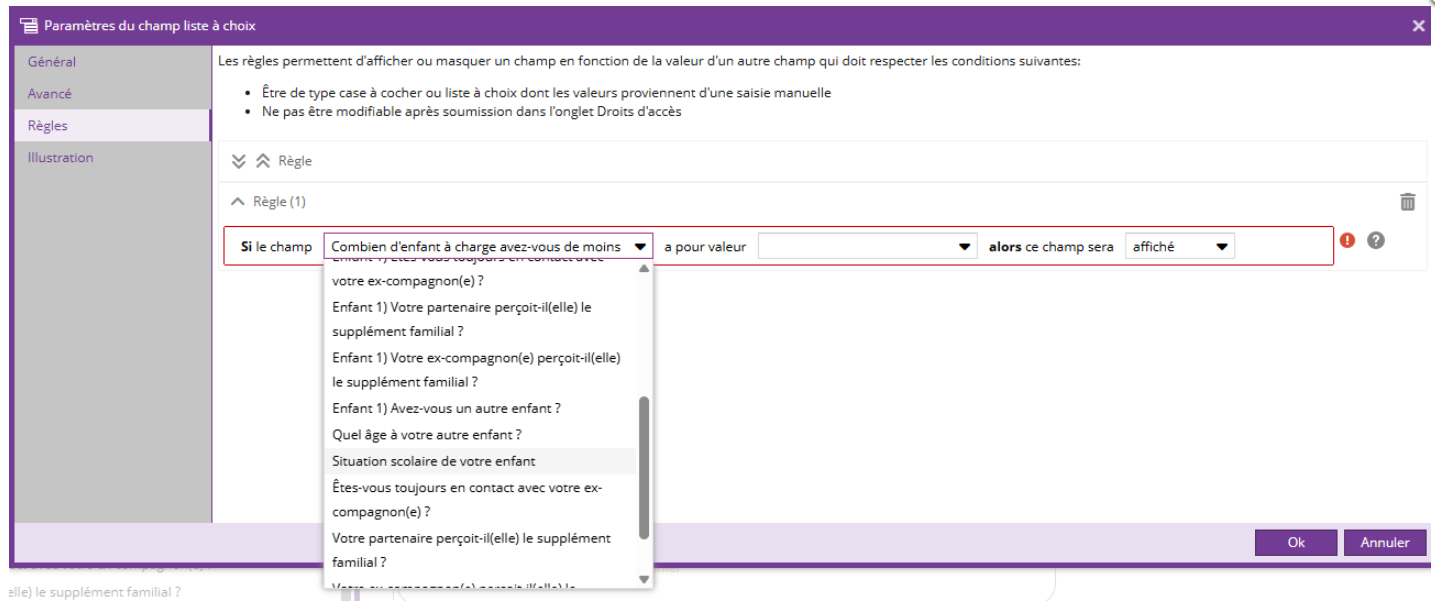The width and height of the screenshot is (1435, 602).
Task: Open the 'affiché' display dropdown
Action: [1179, 247]
